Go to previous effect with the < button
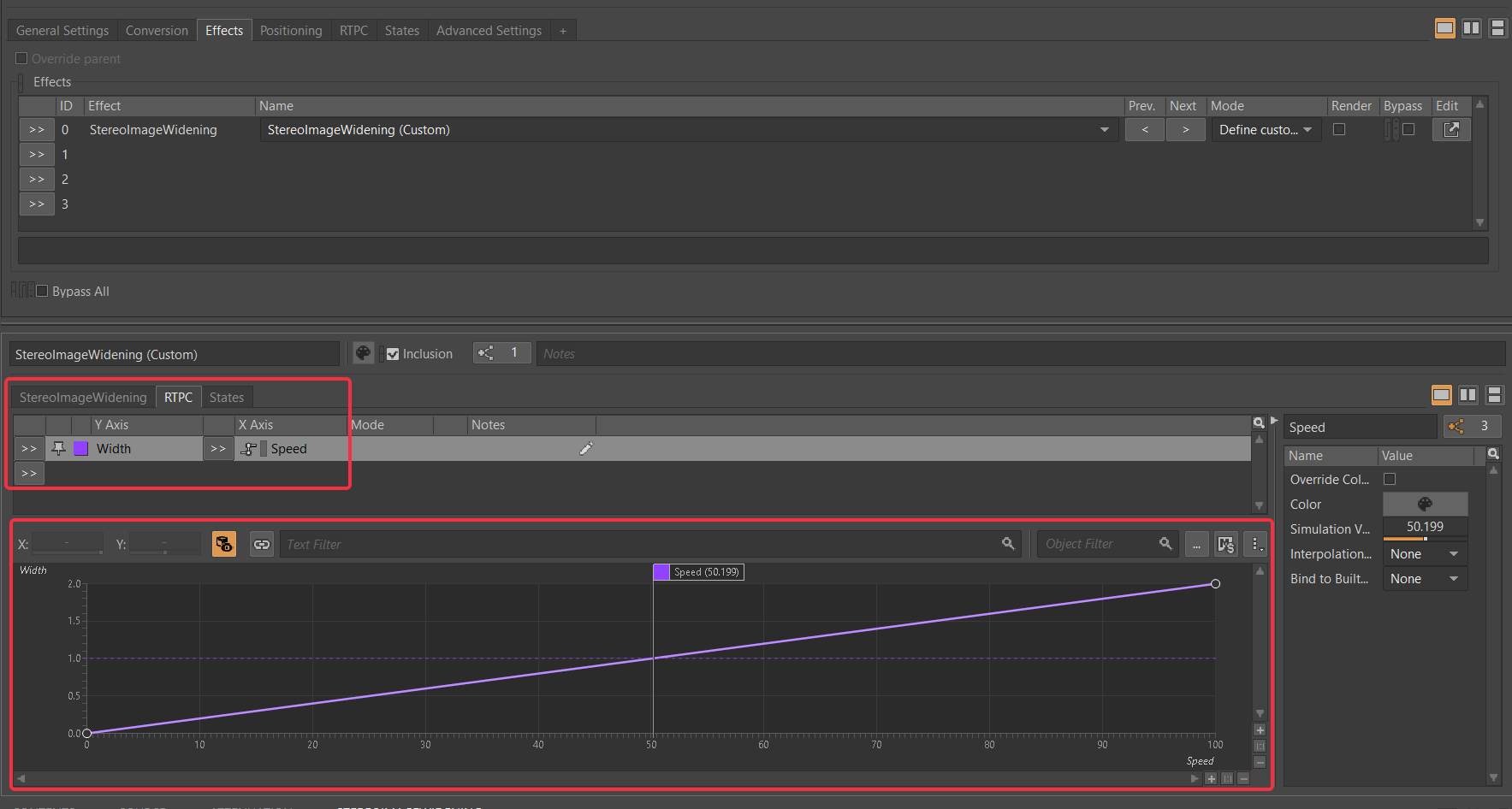The width and height of the screenshot is (1512, 809). [1145, 130]
